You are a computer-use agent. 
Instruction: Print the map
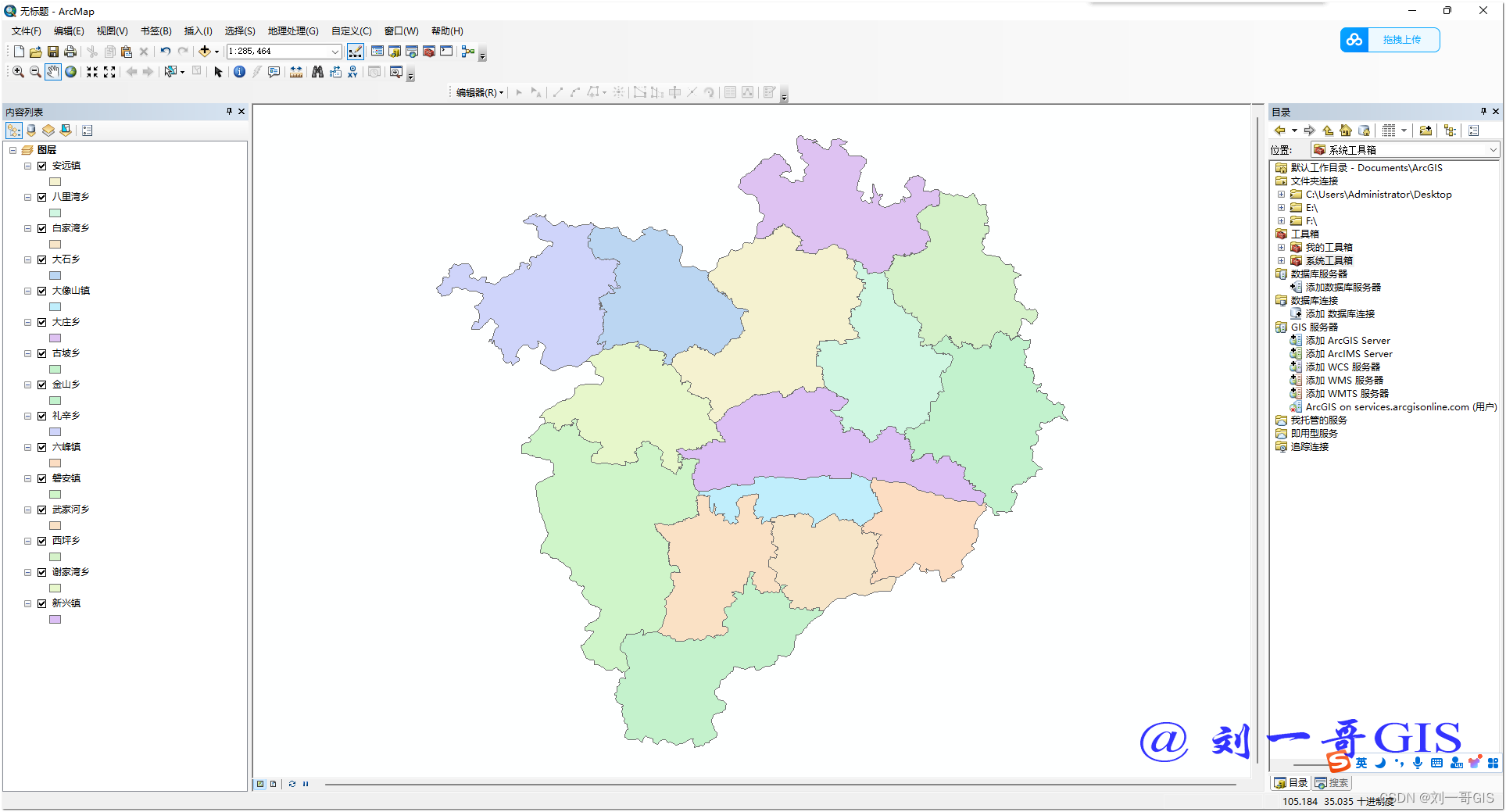[70, 52]
